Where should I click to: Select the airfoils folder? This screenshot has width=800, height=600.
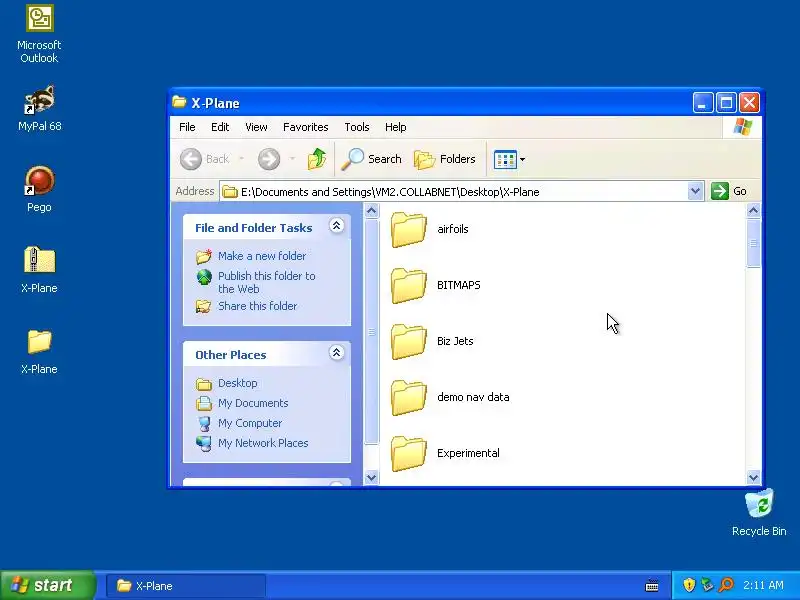click(430, 230)
